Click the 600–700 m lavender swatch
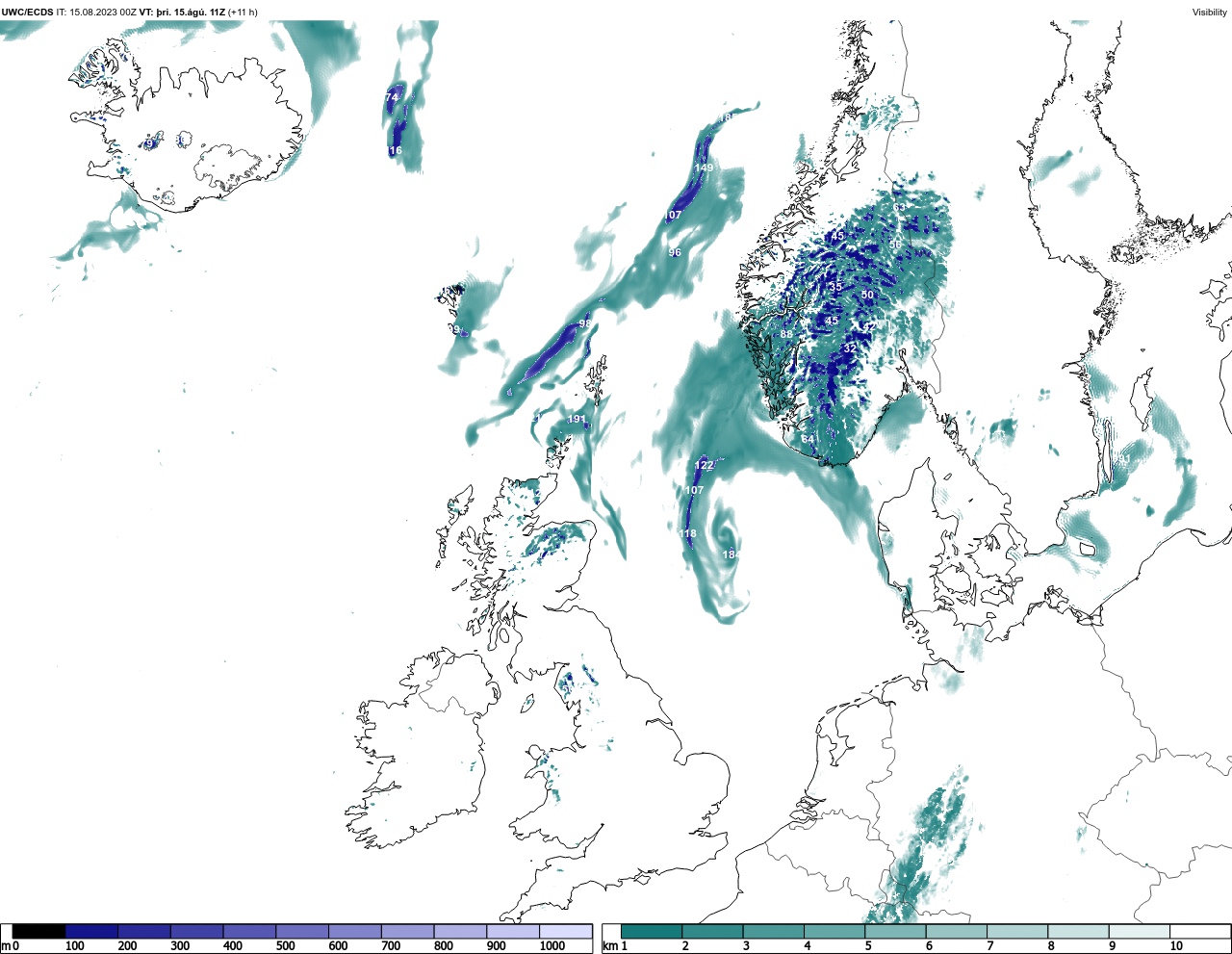1232x954 pixels. coord(355,932)
